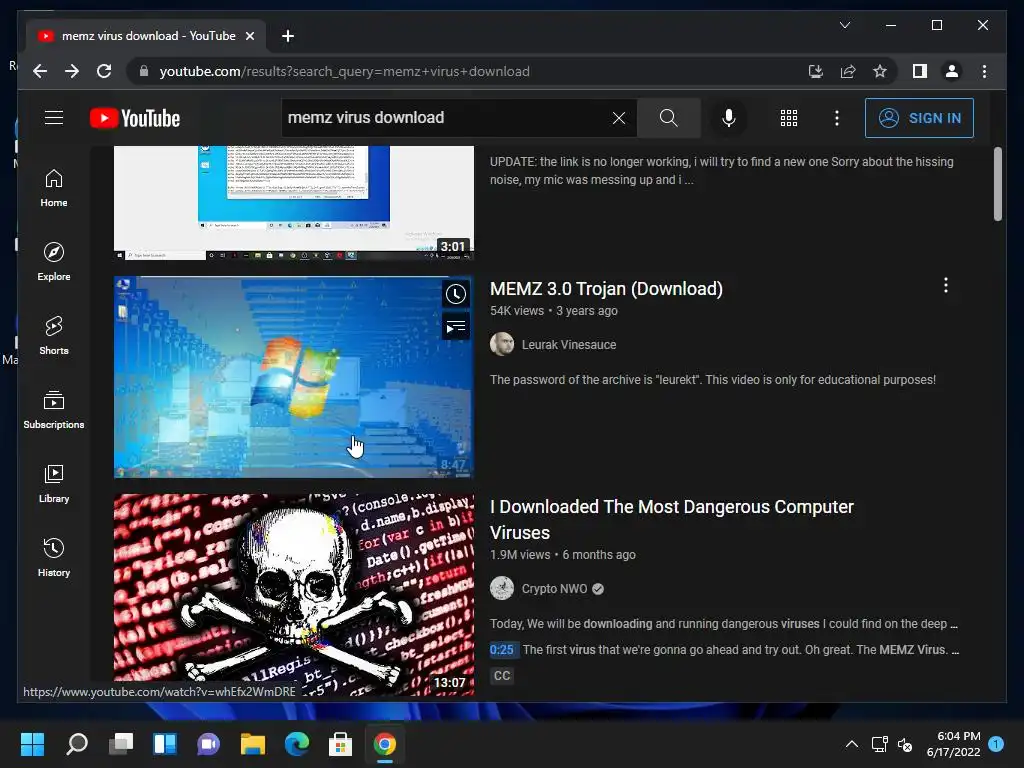The width and height of the screenshot is (1024, 768).
Task: Add MEMZ 3.0 video to Watch later
Action: click(x=456, y=294)
